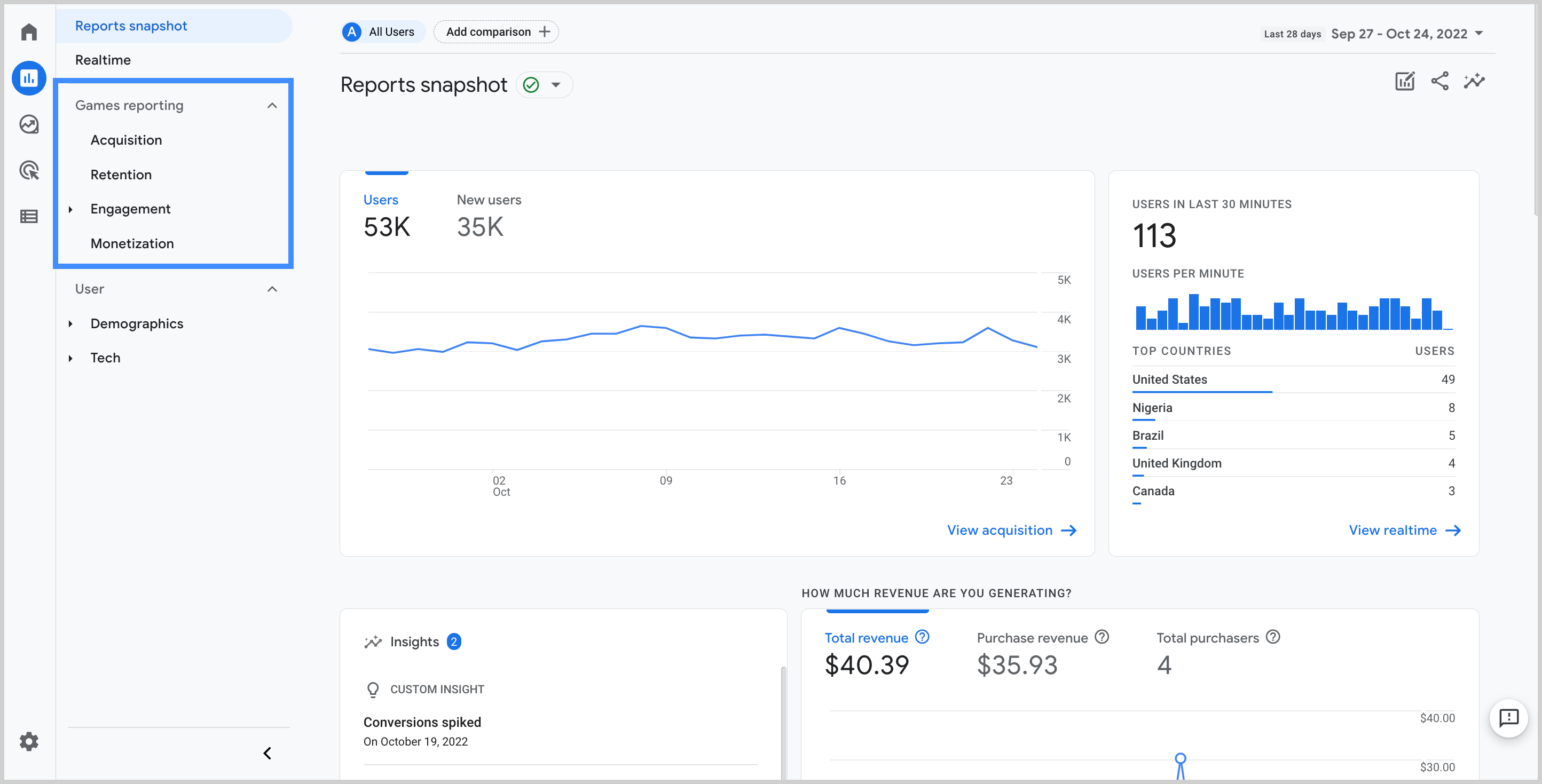This screenshot has width=1542, height=784.
Task: Click the Search/Explore icon in sidebar
Action: point(28,124)
